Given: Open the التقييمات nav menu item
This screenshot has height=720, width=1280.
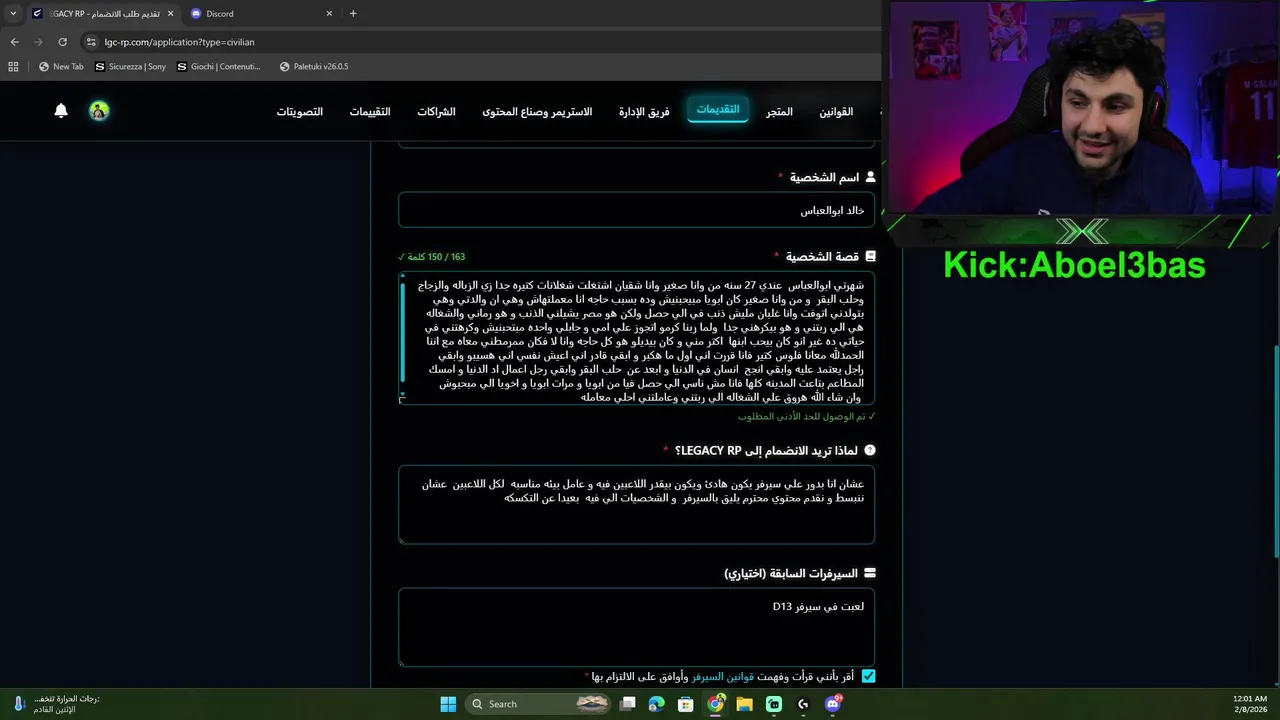Looking at the screenshot, I should pos(370,112).
